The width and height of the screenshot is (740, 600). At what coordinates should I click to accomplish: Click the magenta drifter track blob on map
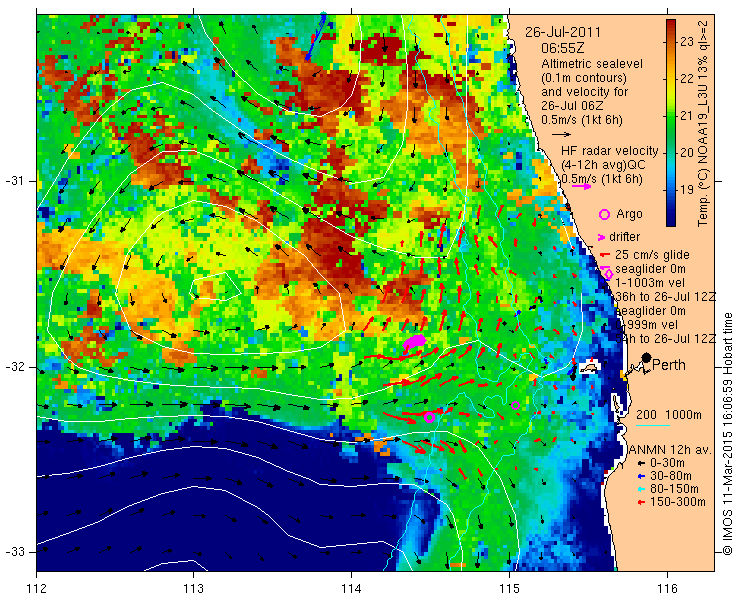tap(414, 342)
